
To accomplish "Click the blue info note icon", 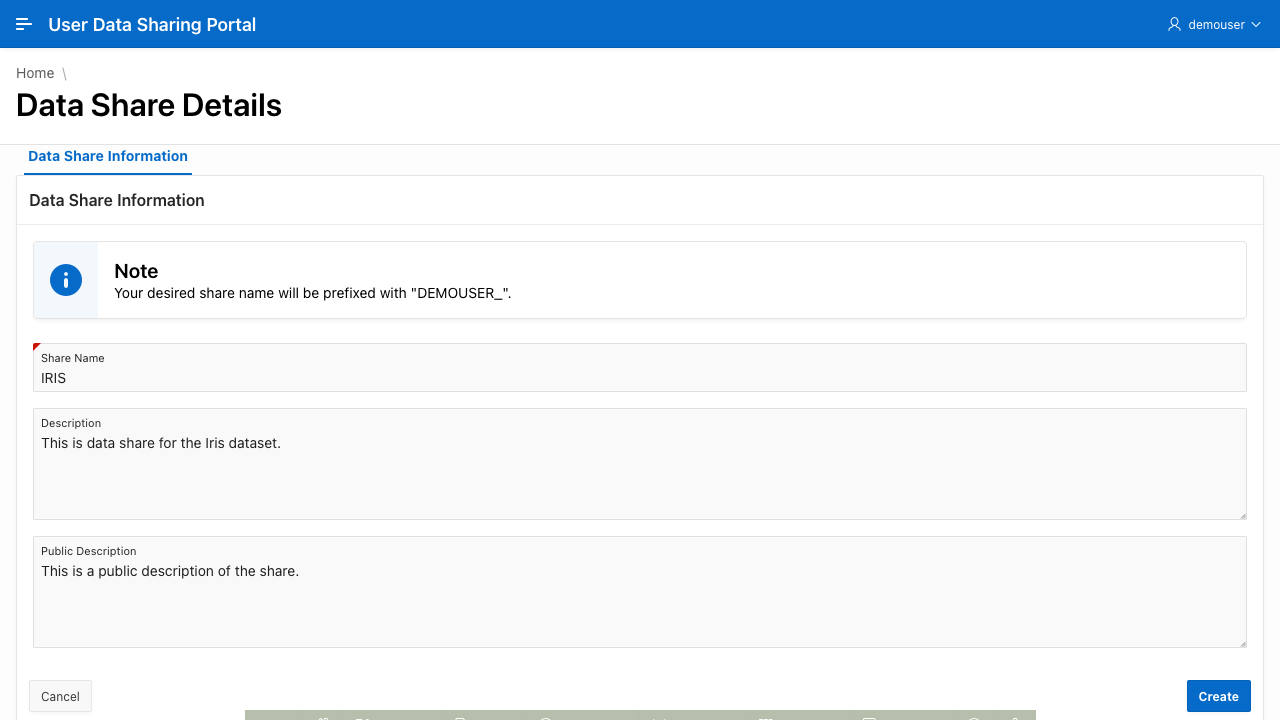I will click(x=66, y=280).
